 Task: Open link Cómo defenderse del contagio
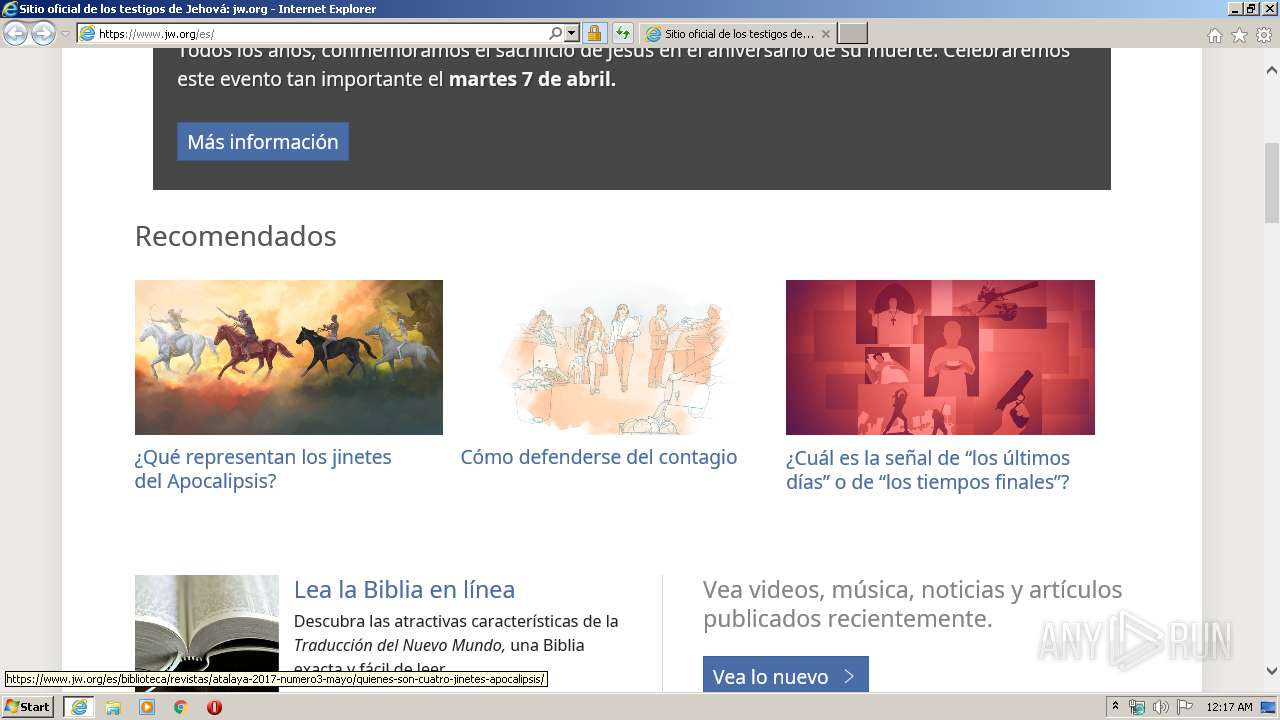(x=599, y=457)
